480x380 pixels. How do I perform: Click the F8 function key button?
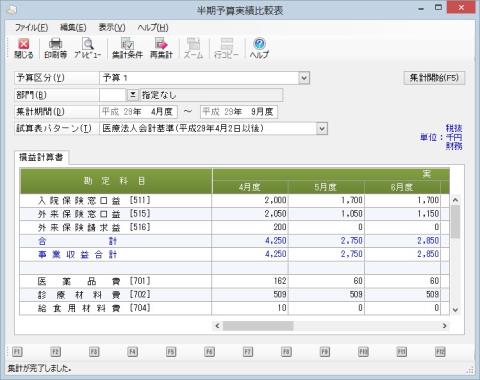click(286, 352)
